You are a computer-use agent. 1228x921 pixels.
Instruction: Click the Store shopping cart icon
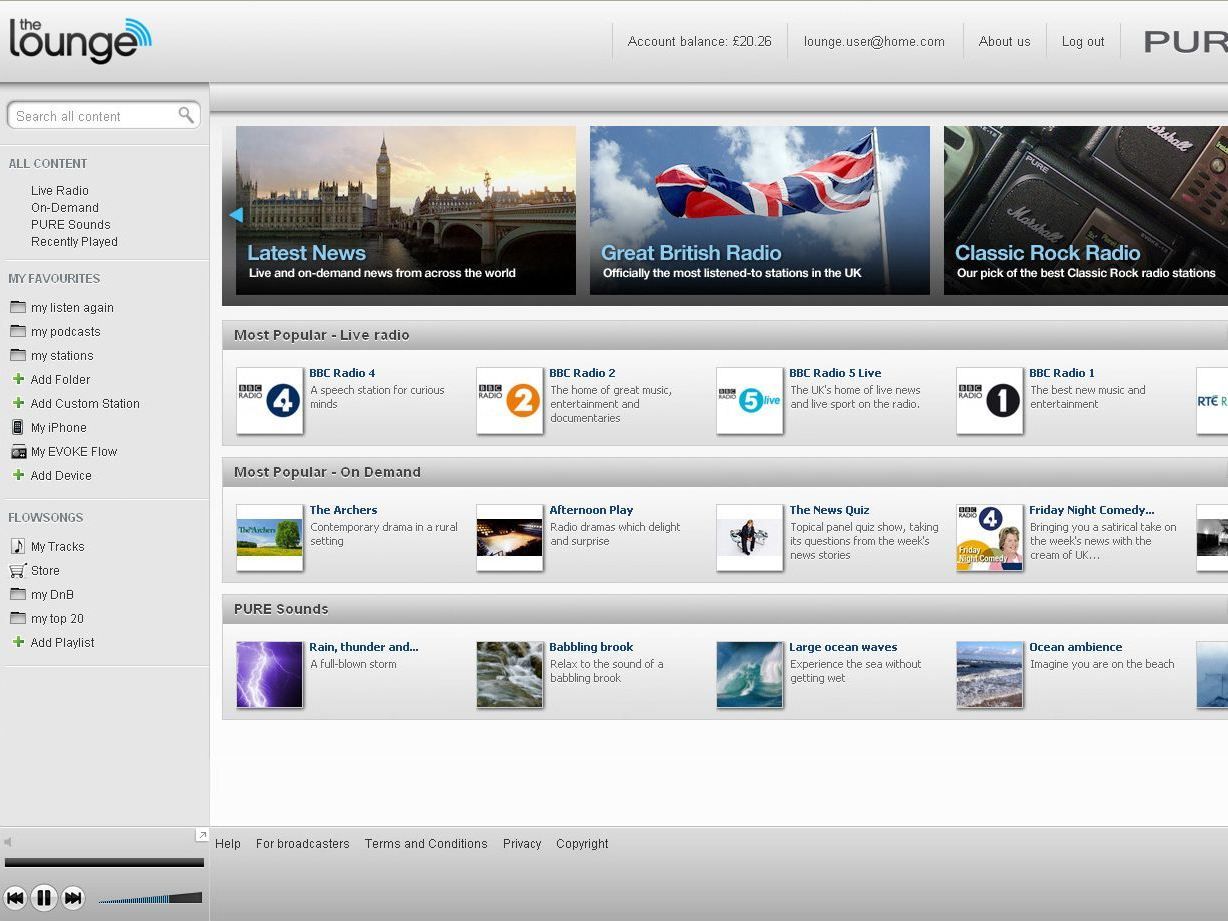click(x=16, y=570)
